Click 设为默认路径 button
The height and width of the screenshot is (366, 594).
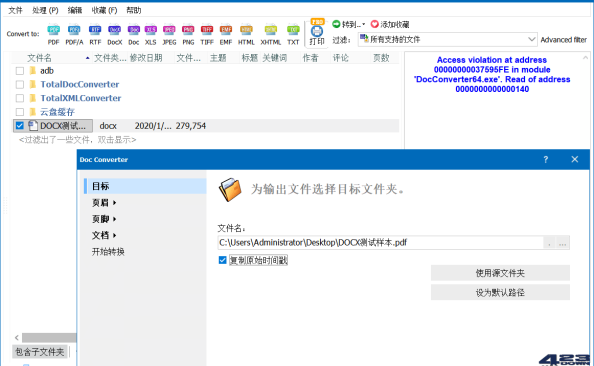tap(500, 292)
